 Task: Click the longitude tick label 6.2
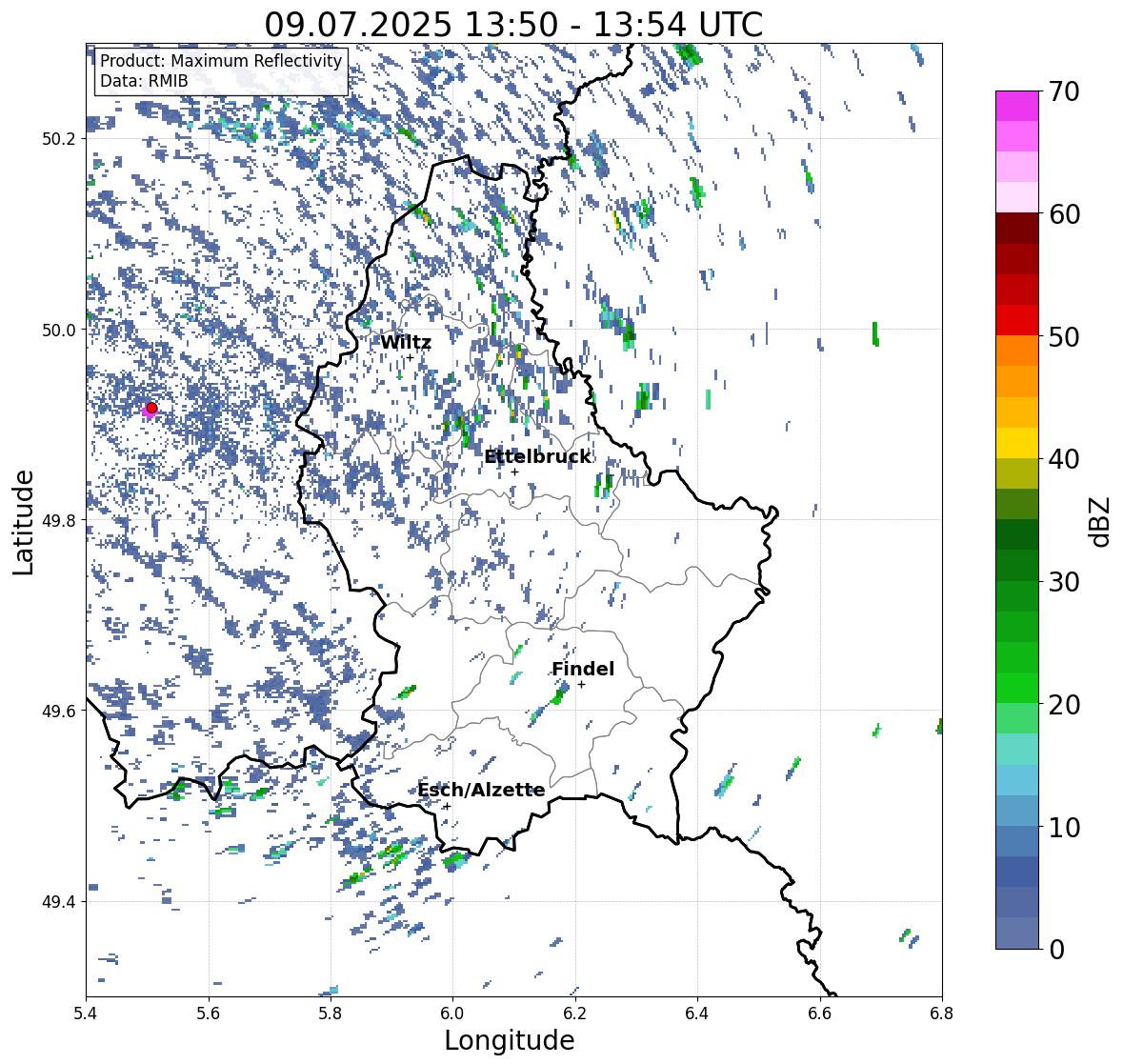(575, 1014)
